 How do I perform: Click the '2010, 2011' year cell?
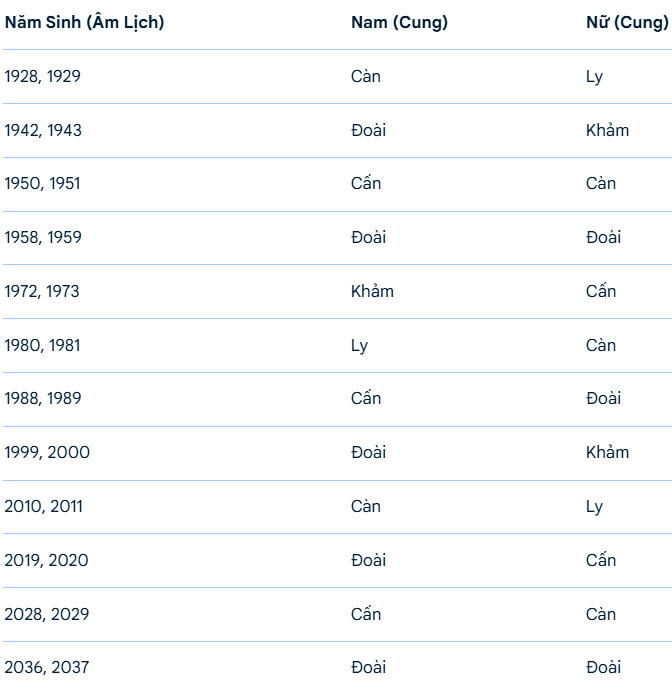click(x=43, y=507)
